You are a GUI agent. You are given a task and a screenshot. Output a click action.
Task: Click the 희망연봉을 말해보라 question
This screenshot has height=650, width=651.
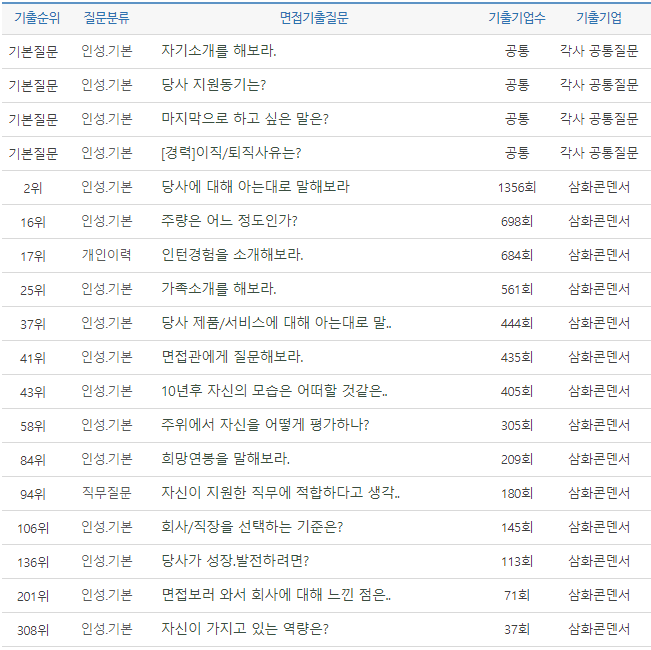point(225,459)
